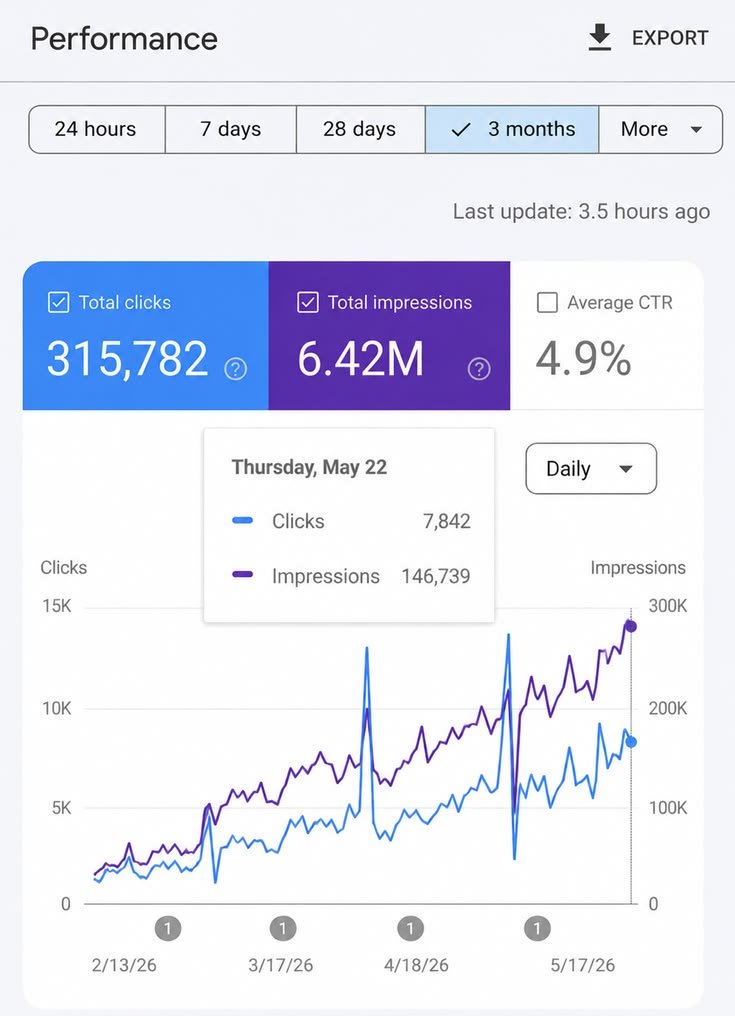
Task: Click annotation marker above 2/13/26 date
Action: 168,929
